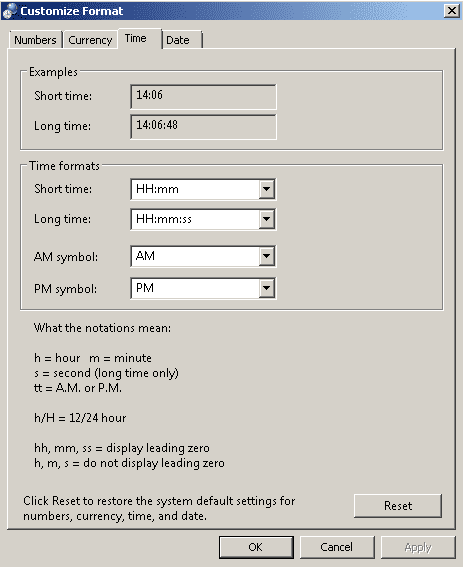
Task: Click the AM symbol text field
Action: (195, 256)
